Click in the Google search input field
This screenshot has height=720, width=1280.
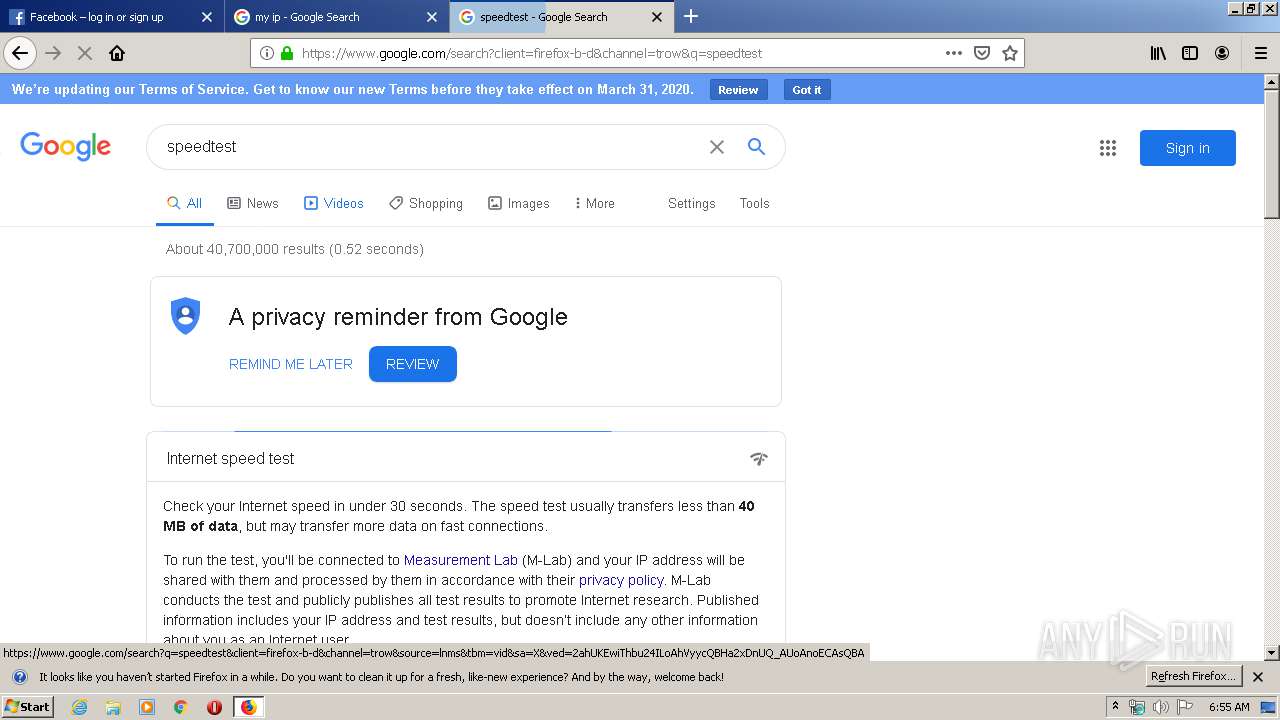pyautogui.click(x=430, y=147)
